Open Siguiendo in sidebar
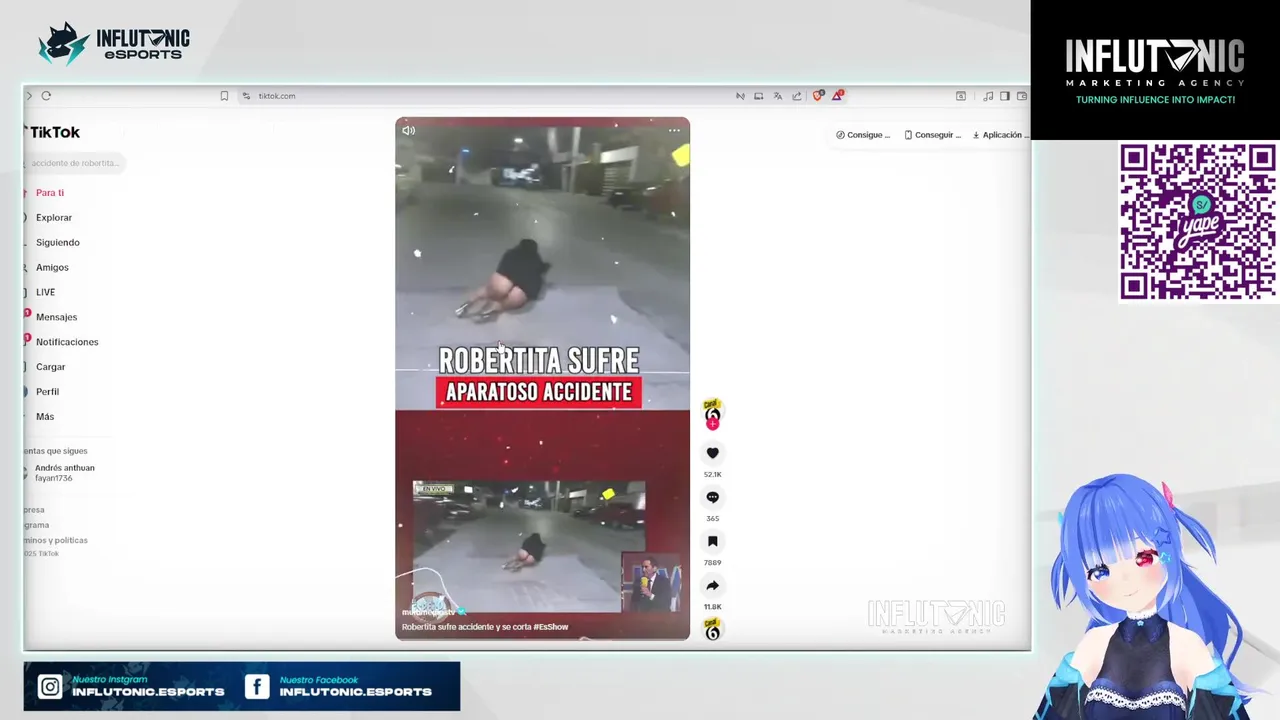 click(x=57, y=242)
